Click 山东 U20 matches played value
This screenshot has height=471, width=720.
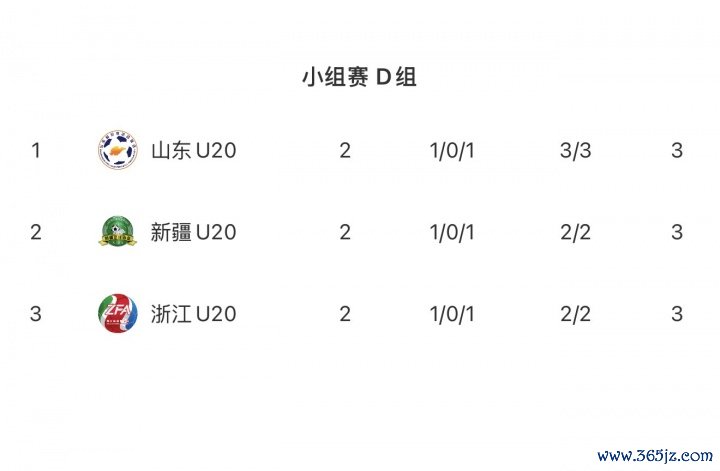(x=345, y=151)
